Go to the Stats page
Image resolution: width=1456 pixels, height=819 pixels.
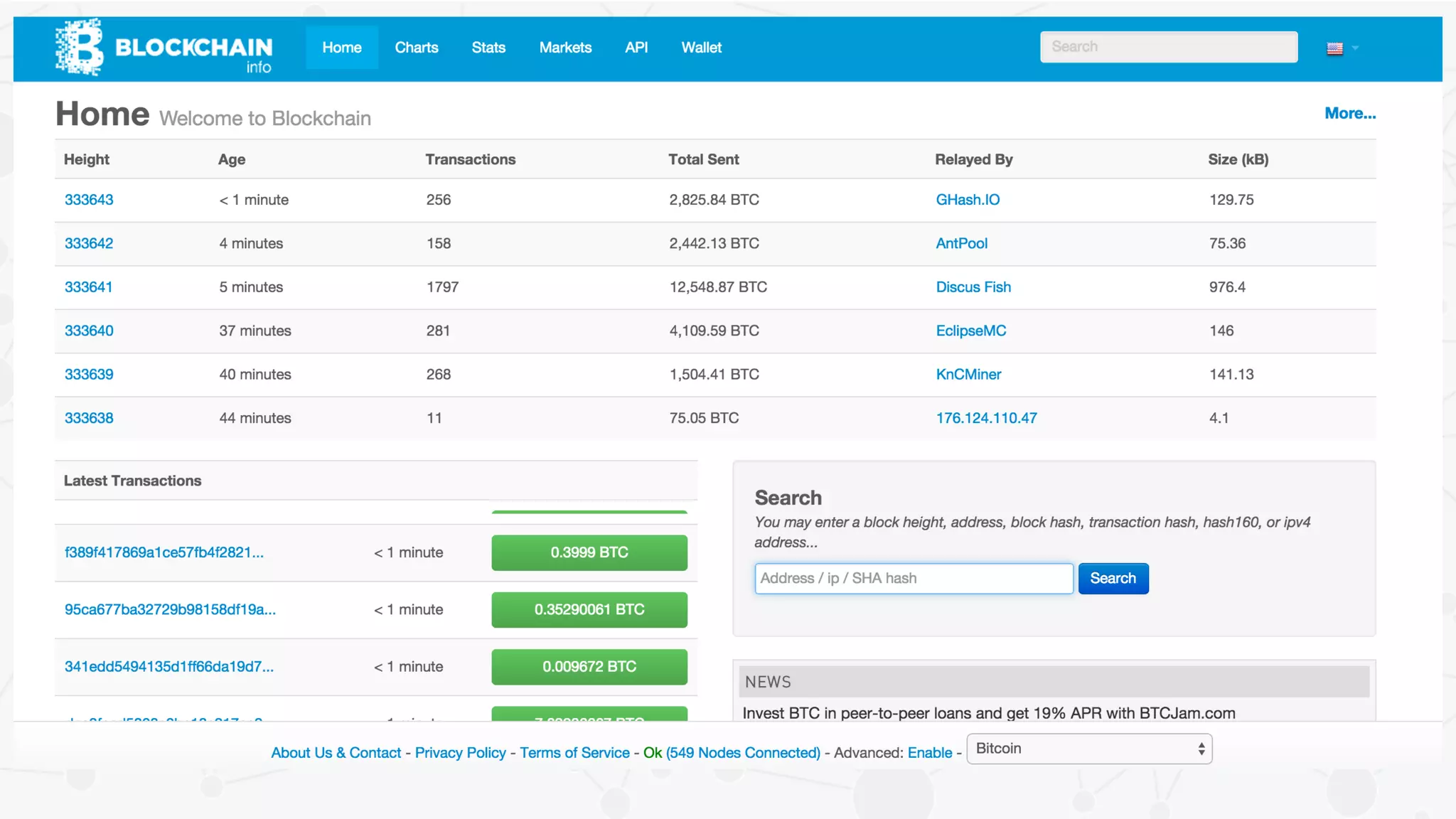click(x=488, y=48)
